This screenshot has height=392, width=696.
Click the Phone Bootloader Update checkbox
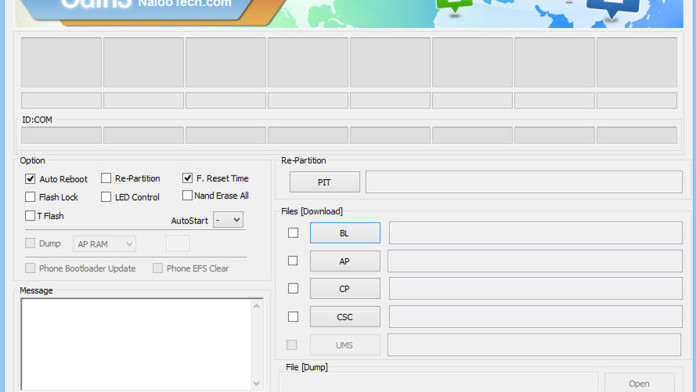coord(30,268)
